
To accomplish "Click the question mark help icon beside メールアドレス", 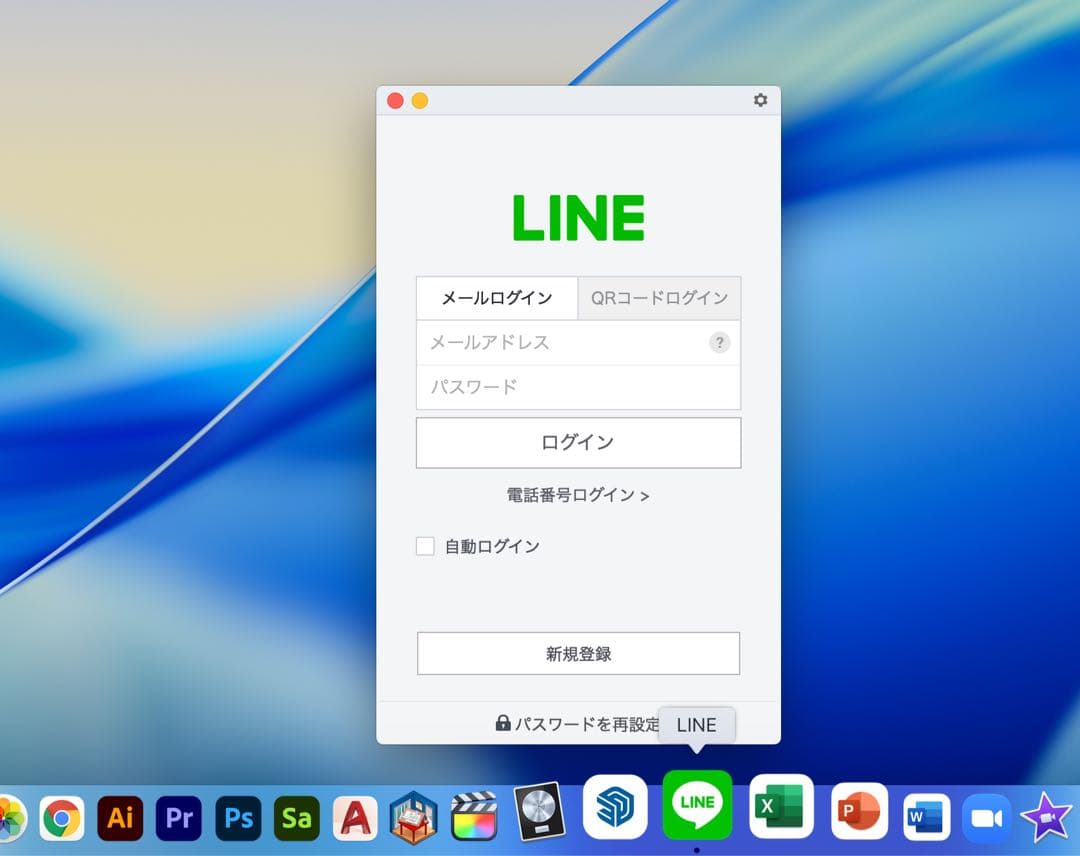I will 719,343.
